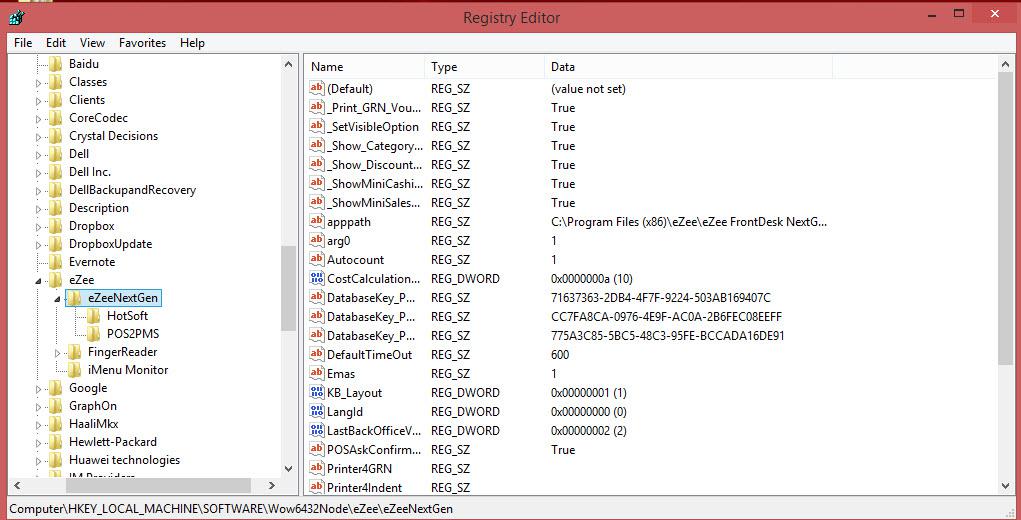Click the string icon of (Default) value

[x=317, y=89]
